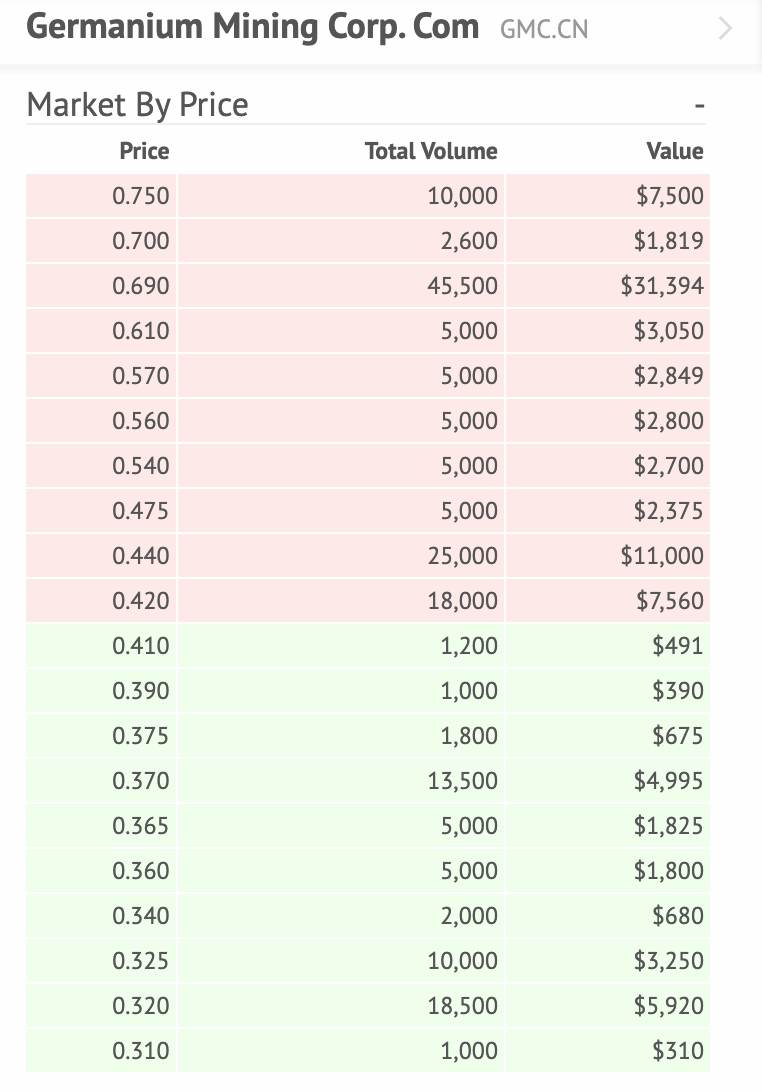This screenshot has height=1092, width=762.
Task: Click the 45,500 total volume cell
Action: (x=462, y=286)
